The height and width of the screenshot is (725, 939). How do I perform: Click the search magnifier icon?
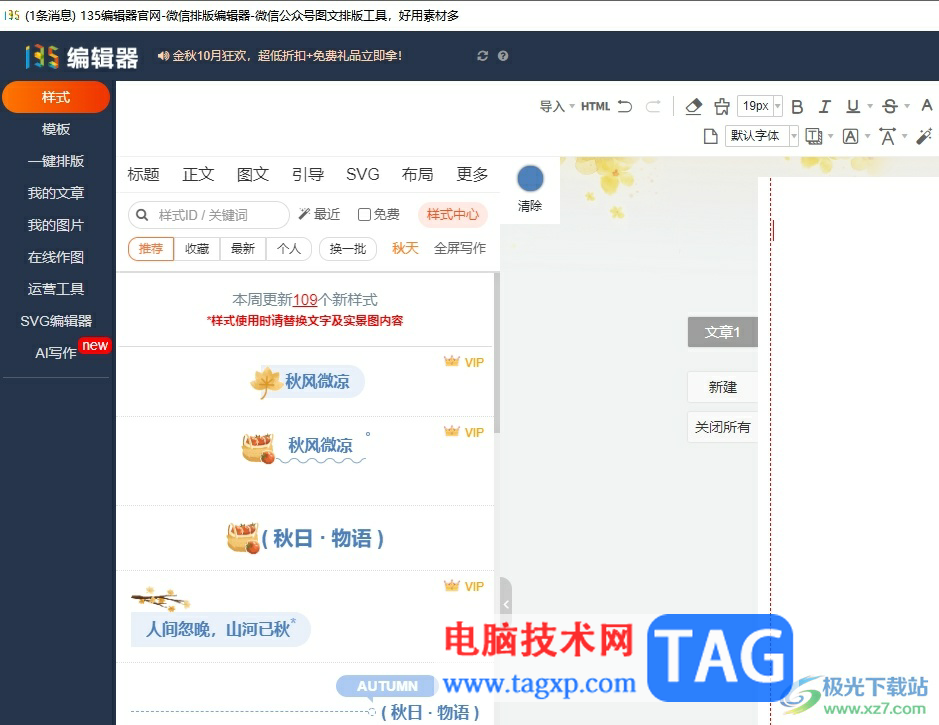[142, 214]
